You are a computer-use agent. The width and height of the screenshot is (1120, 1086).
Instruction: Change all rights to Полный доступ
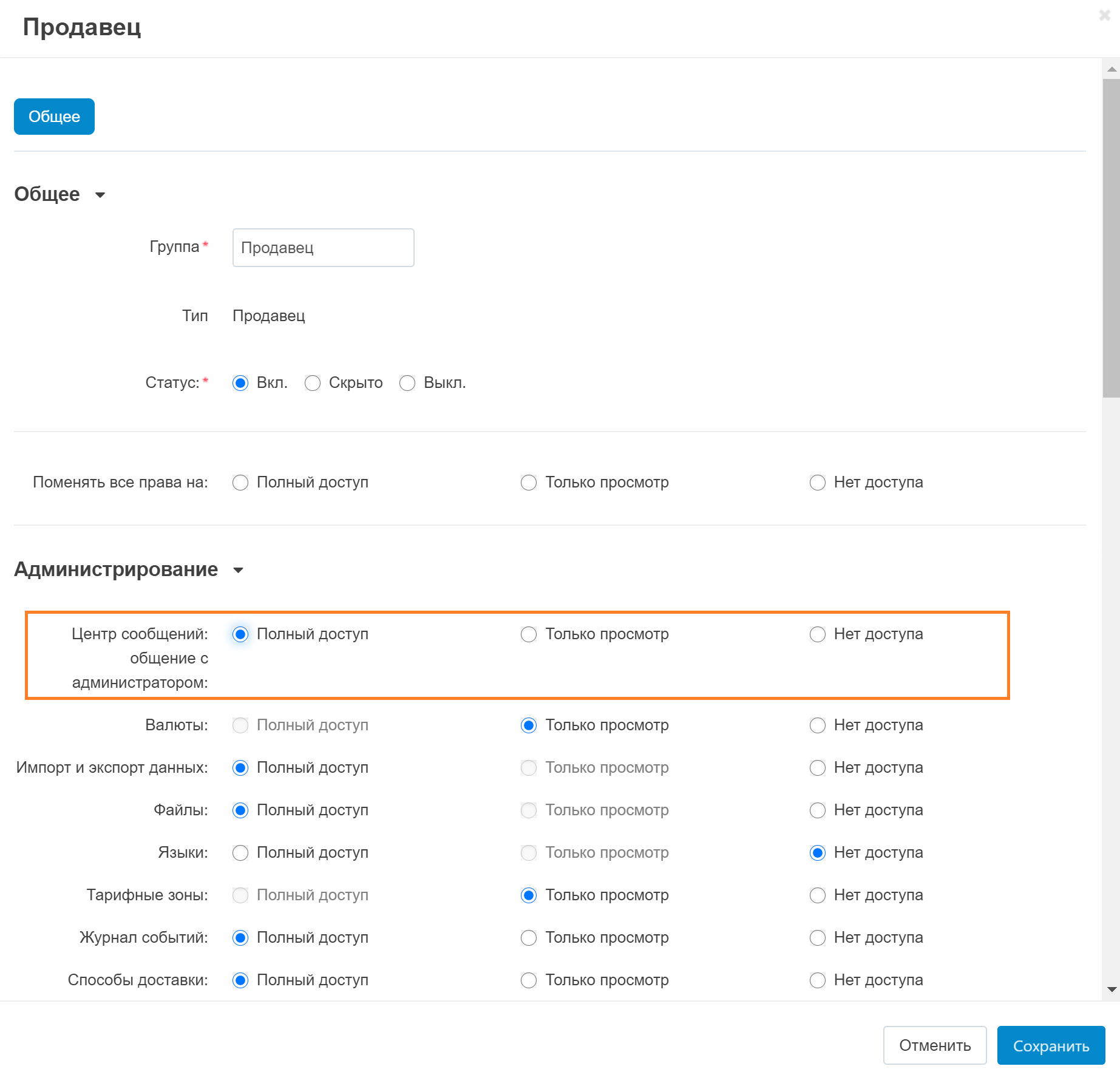240,483
